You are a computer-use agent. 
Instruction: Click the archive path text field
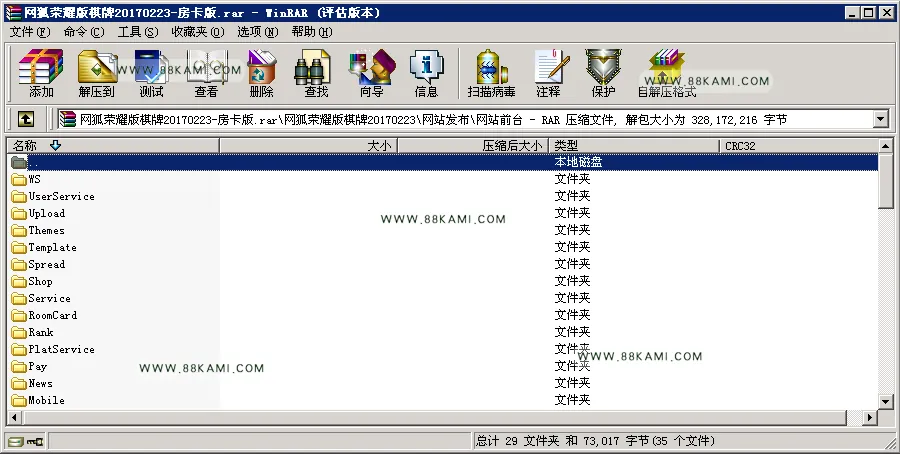tap(465, 119)
